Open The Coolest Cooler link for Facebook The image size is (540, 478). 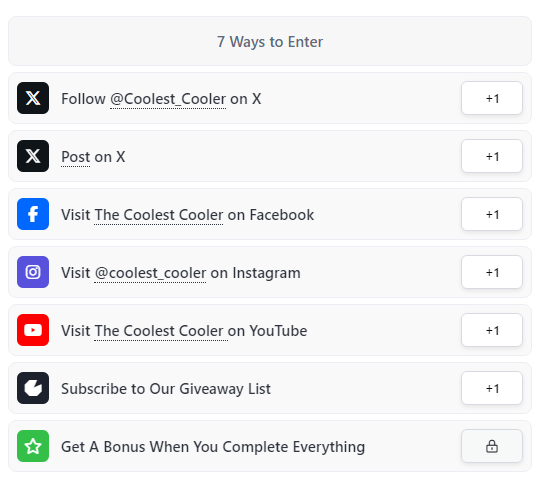click(x=158, y=215)
